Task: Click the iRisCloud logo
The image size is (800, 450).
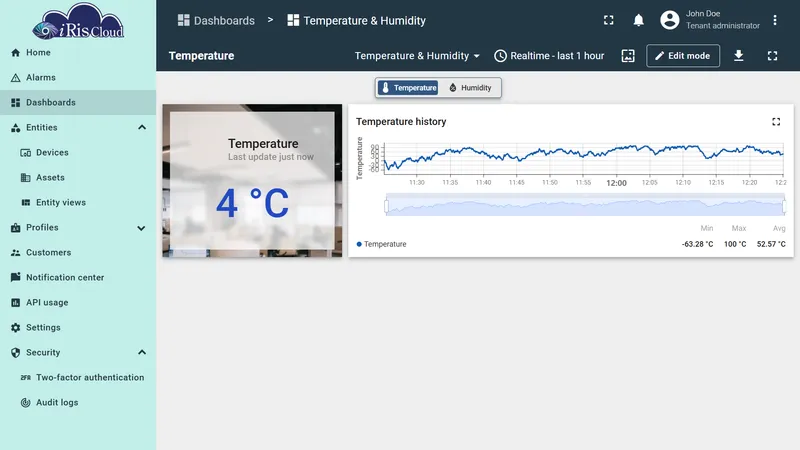Action: pyautogui.click(x=78, y=21)
